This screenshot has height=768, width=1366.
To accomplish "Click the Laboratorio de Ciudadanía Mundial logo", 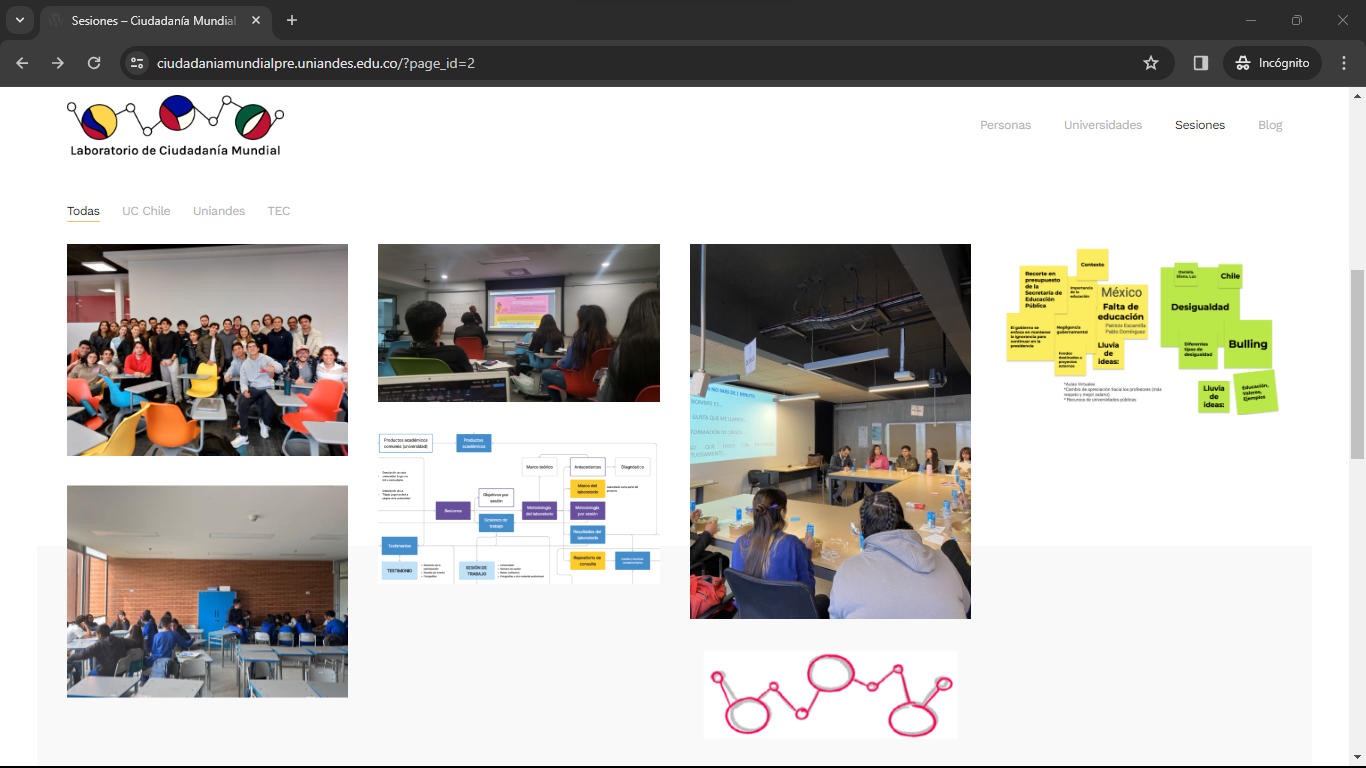I will pyautogui.click(x=176, y=125).
